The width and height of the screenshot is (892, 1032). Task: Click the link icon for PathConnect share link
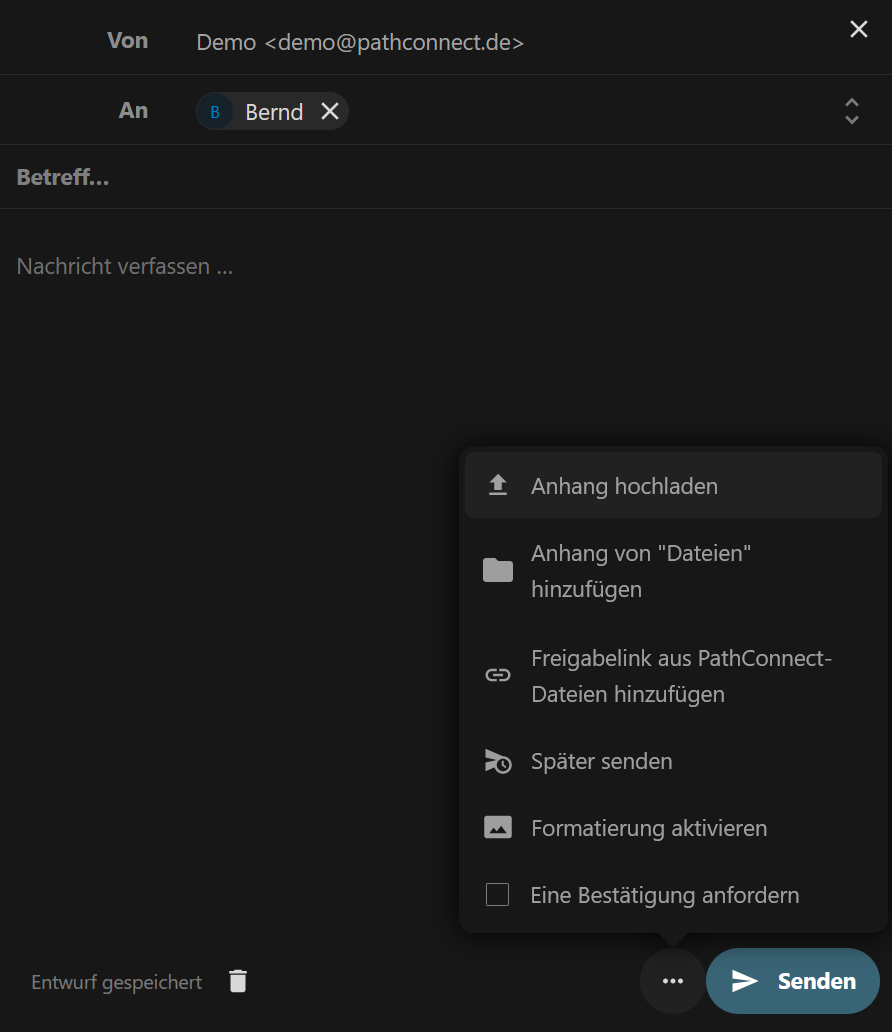pyautogui.click(x=497, y=675)
